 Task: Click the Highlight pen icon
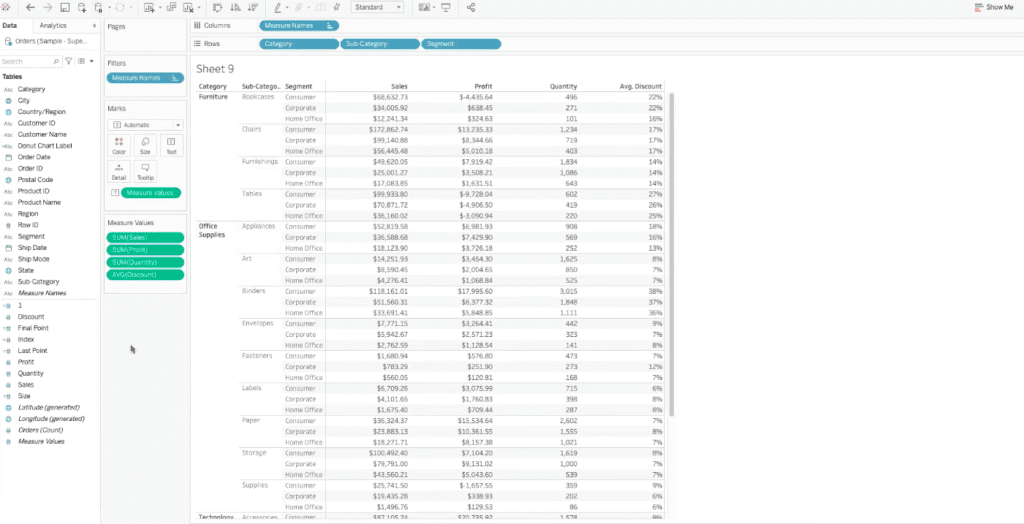(278, 7)
